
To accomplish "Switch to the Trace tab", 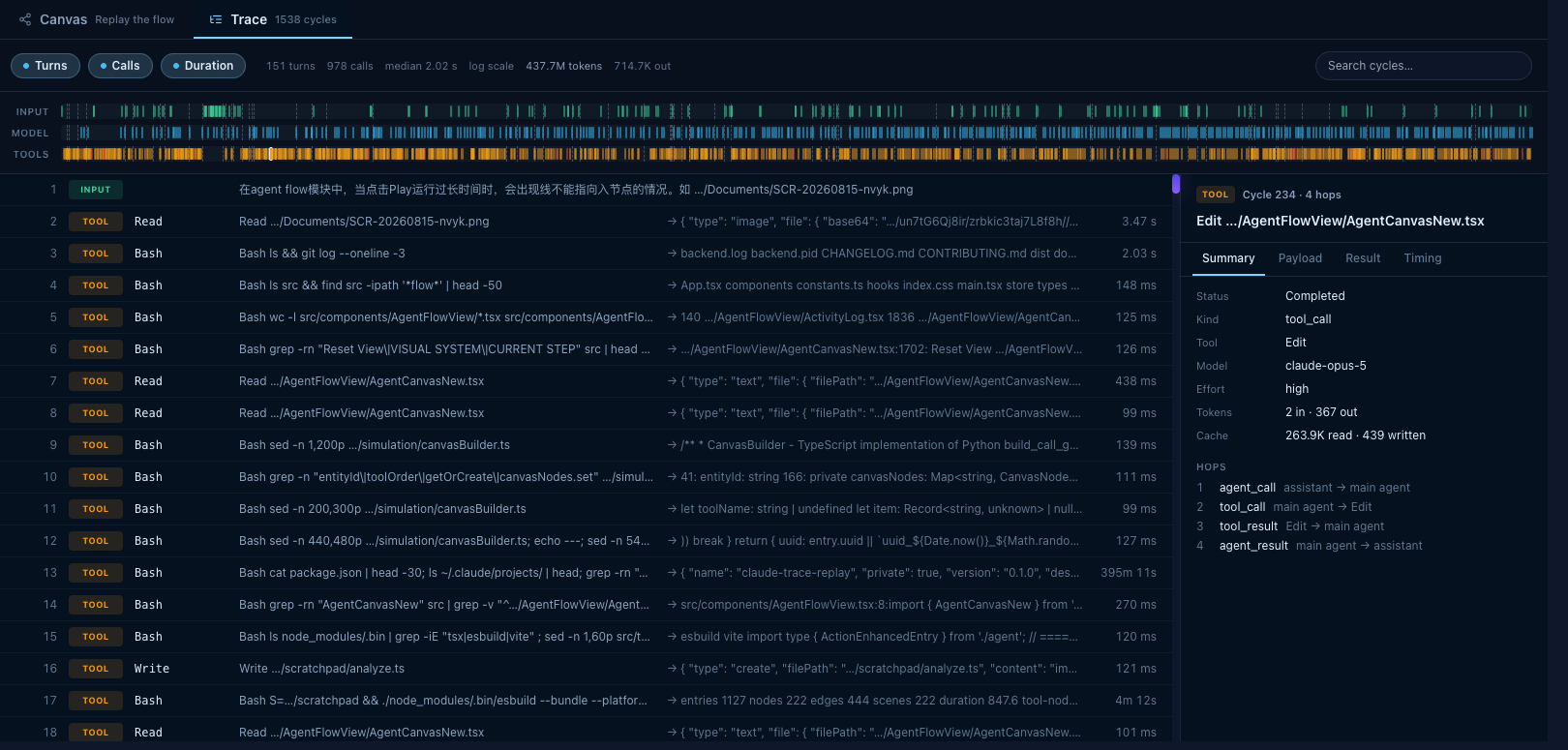I will 273,19.
